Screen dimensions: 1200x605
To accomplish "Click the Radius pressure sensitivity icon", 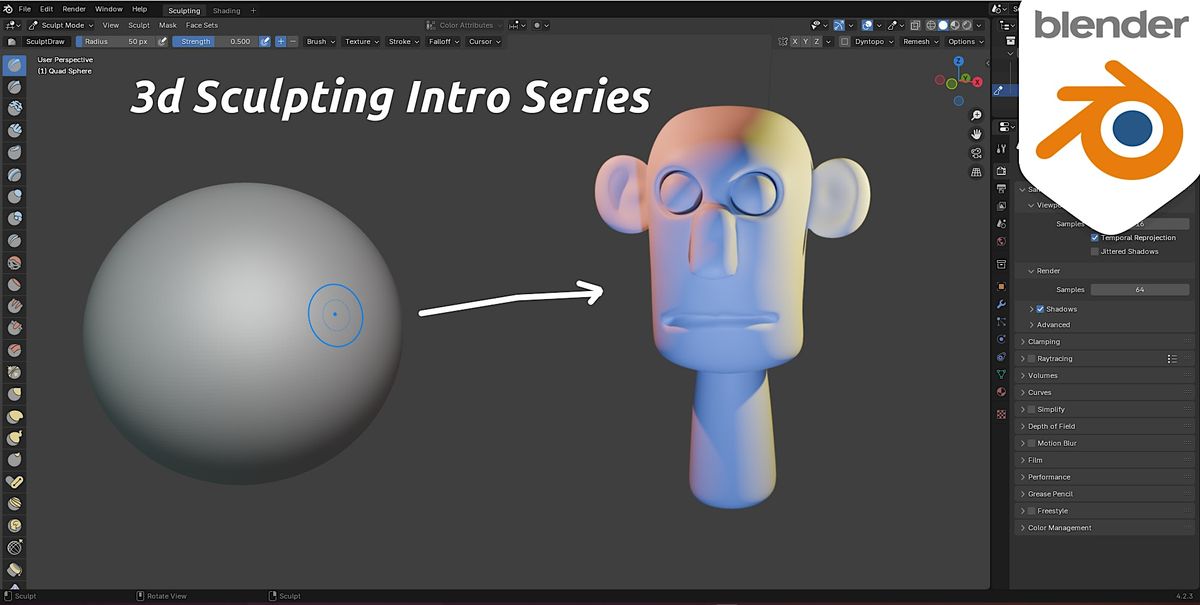I will click(162, 42).
